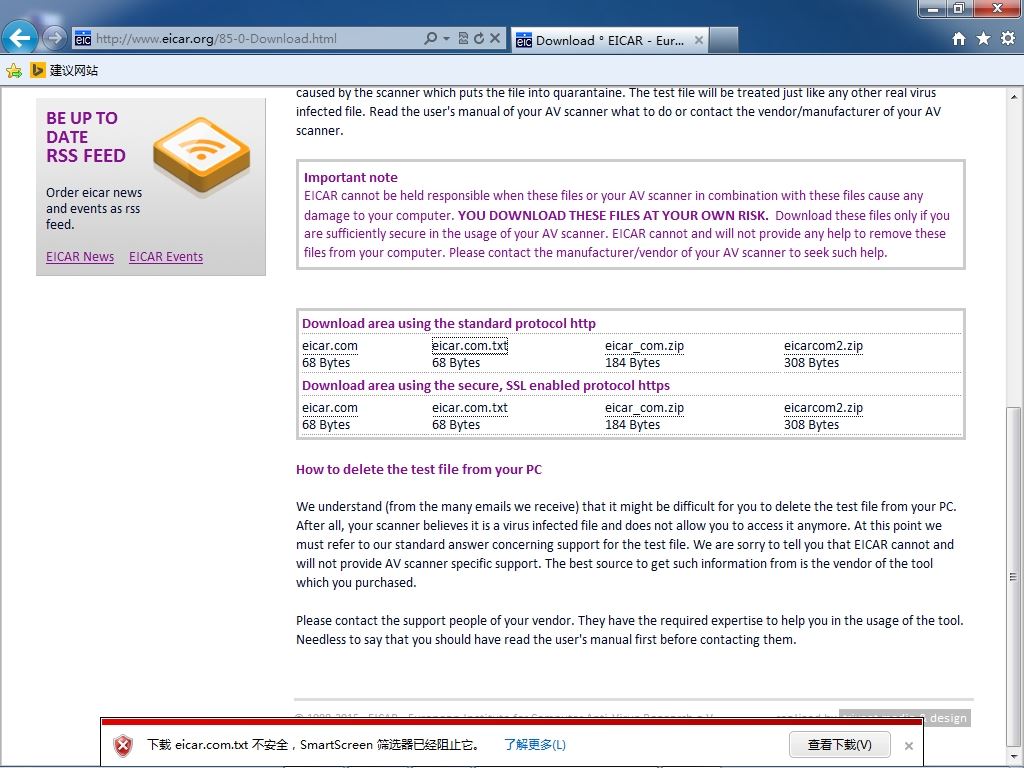The image size is (1024, 768).
Task: Stop loading with the X icon in address bar
Action: 495,38
